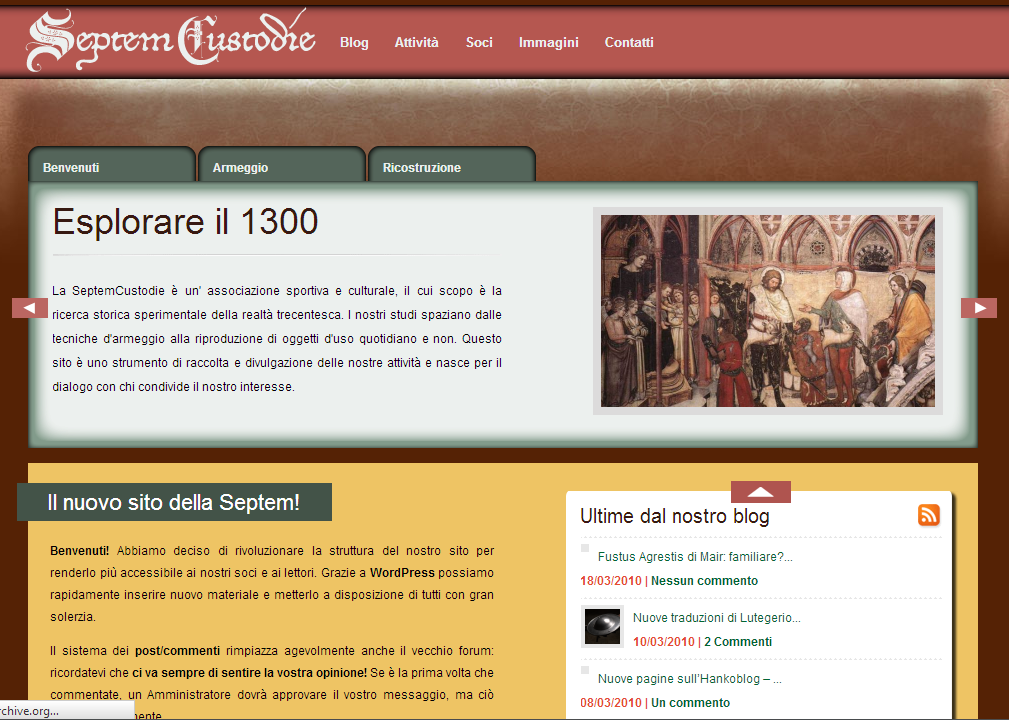Viewport: 1009px width, 720px height.
Task: Navigate to the Soci page
Action: [479, 42]
